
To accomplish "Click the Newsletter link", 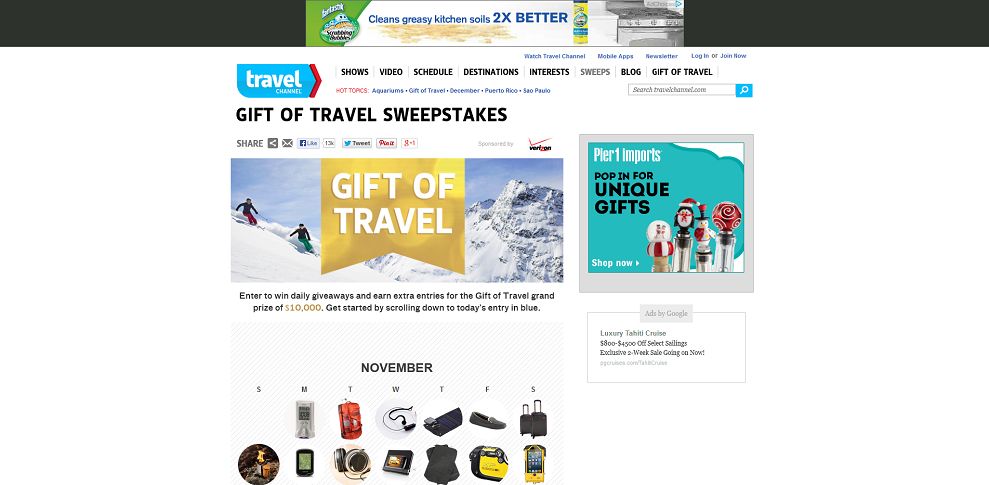I will point(661,56).
